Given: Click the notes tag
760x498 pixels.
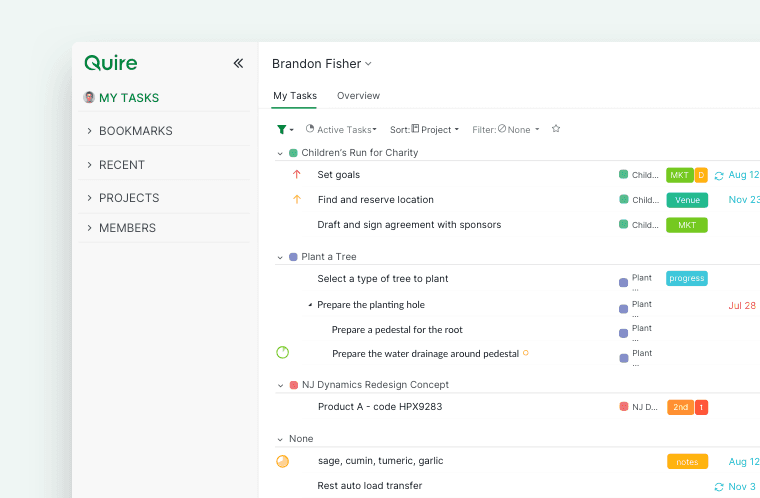Looking at the screenshot, I should [x=687, y=462].
